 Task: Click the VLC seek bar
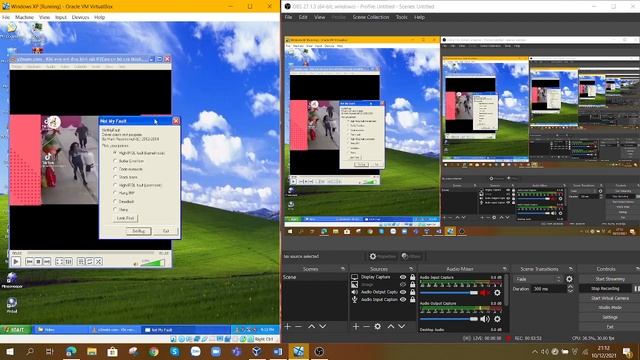coord(90,253)
